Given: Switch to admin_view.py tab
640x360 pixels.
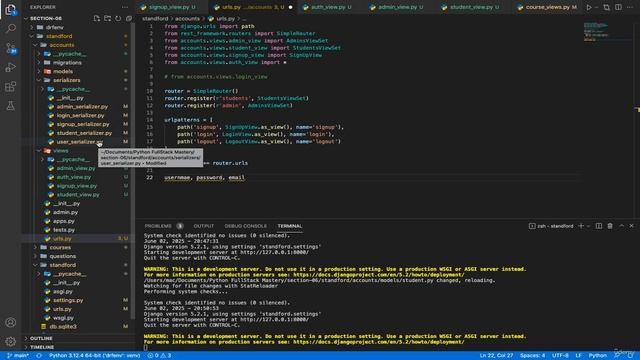Looking at the screenshot, I should tap(398, 7).
